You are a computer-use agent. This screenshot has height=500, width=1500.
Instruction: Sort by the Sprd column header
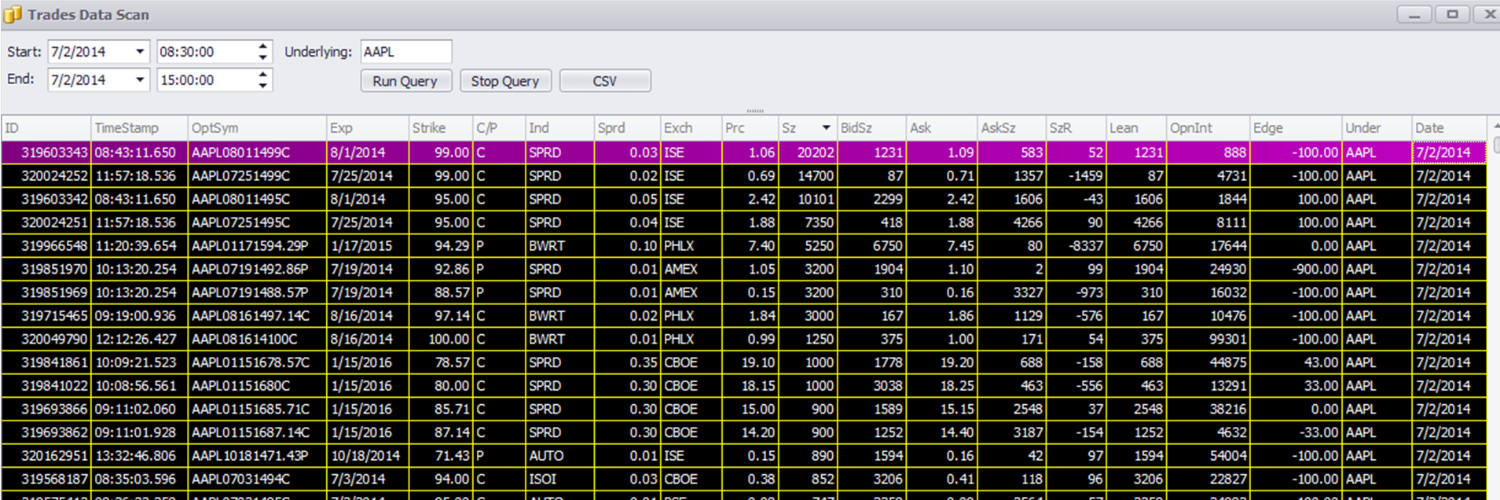[627, 128]
